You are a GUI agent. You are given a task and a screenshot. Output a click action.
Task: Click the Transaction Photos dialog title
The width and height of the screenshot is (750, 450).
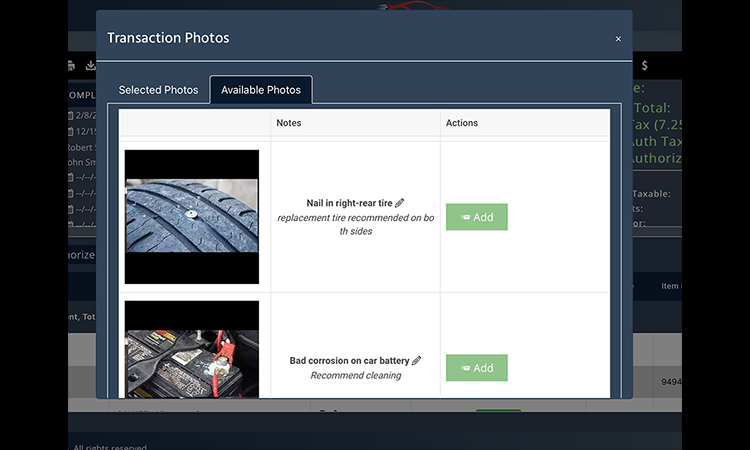click(168, 38)
